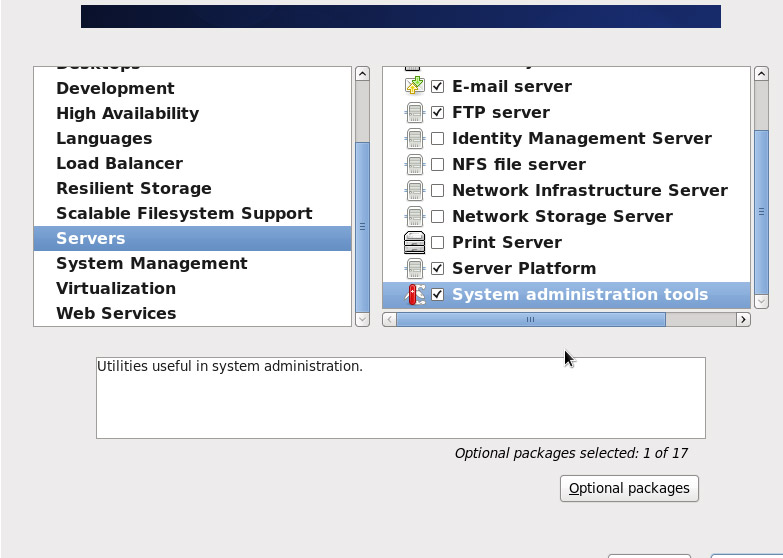Select the Web Services category

tap(193, 313)
